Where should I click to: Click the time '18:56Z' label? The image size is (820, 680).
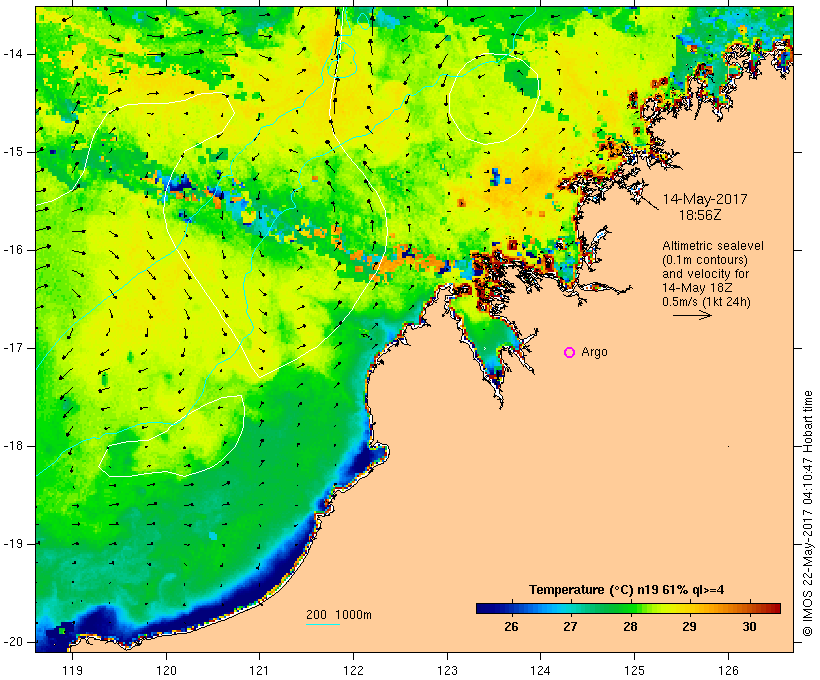point(700,215)
